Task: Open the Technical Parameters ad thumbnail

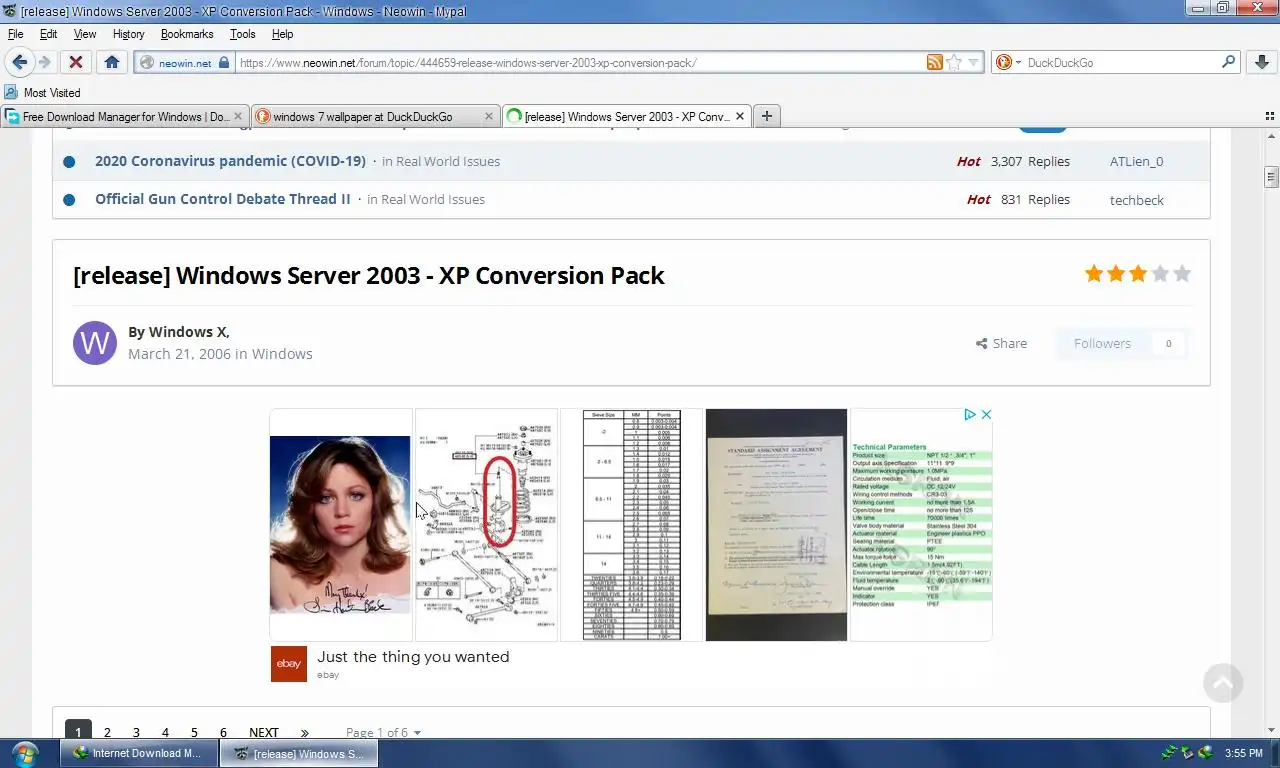Action: click(x=921, y=524)
